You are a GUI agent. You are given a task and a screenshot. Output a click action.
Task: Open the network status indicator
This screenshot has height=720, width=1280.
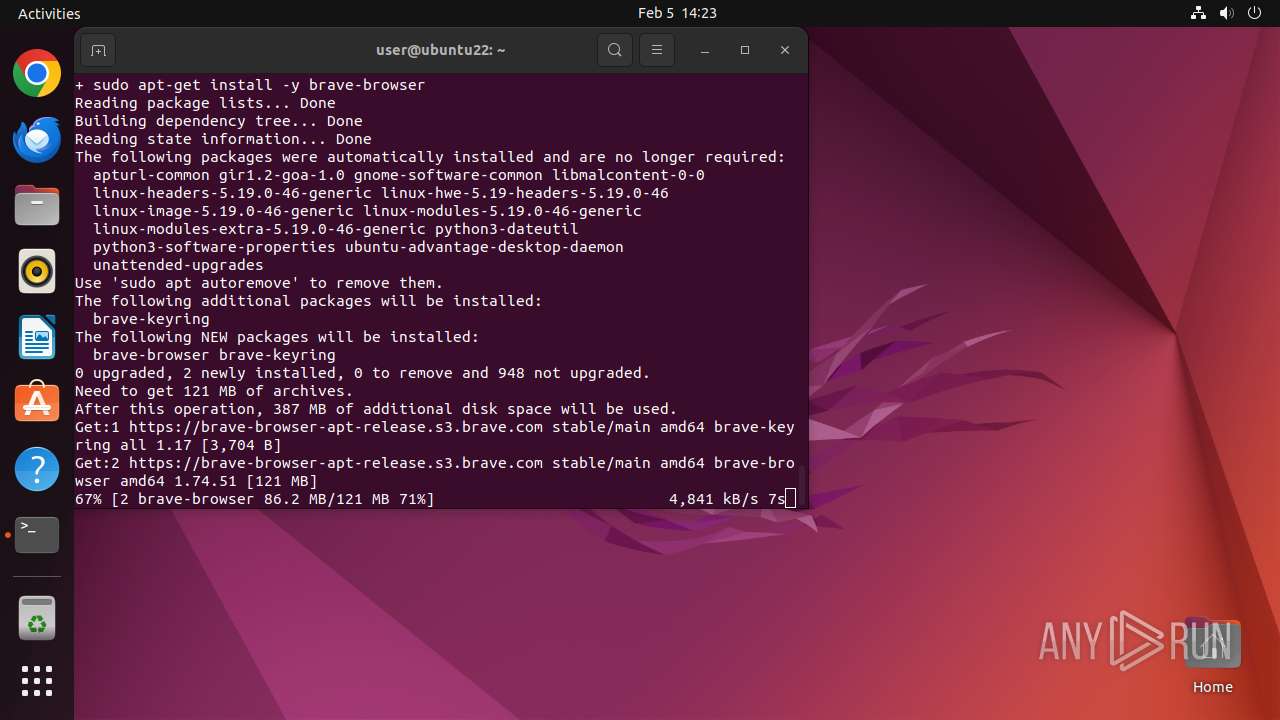[x=1199, y=13]
